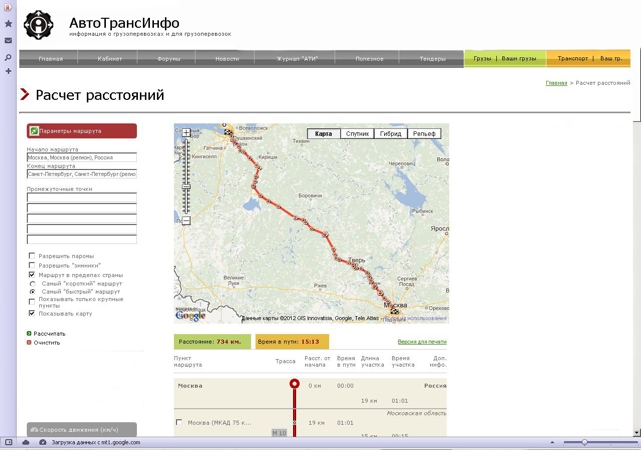Click the Конец маршрута input field
Image resolution: width=641 pixels, height=450 pixels.
point(82,174)
